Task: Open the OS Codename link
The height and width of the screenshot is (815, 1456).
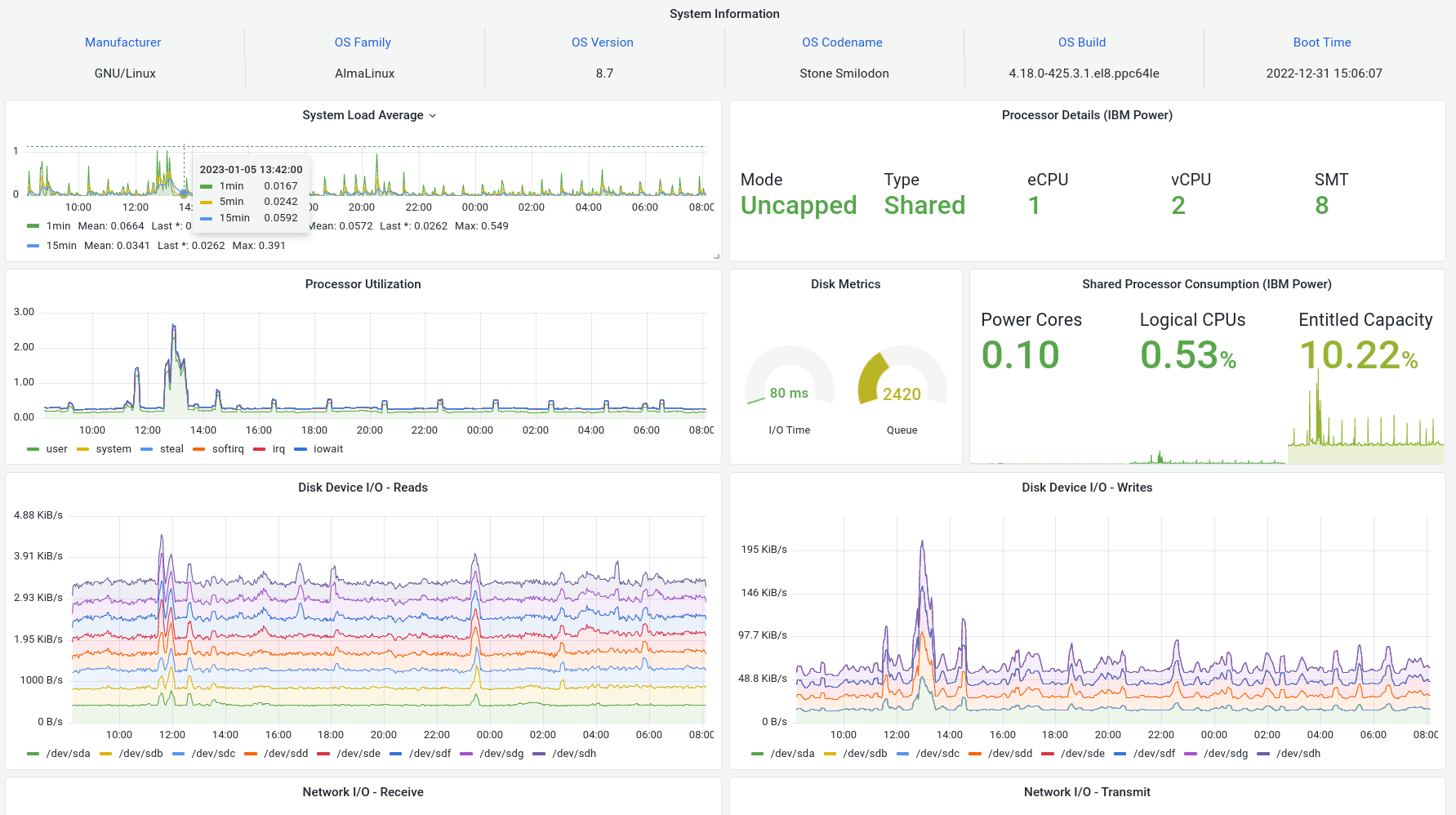Action: 842,42
